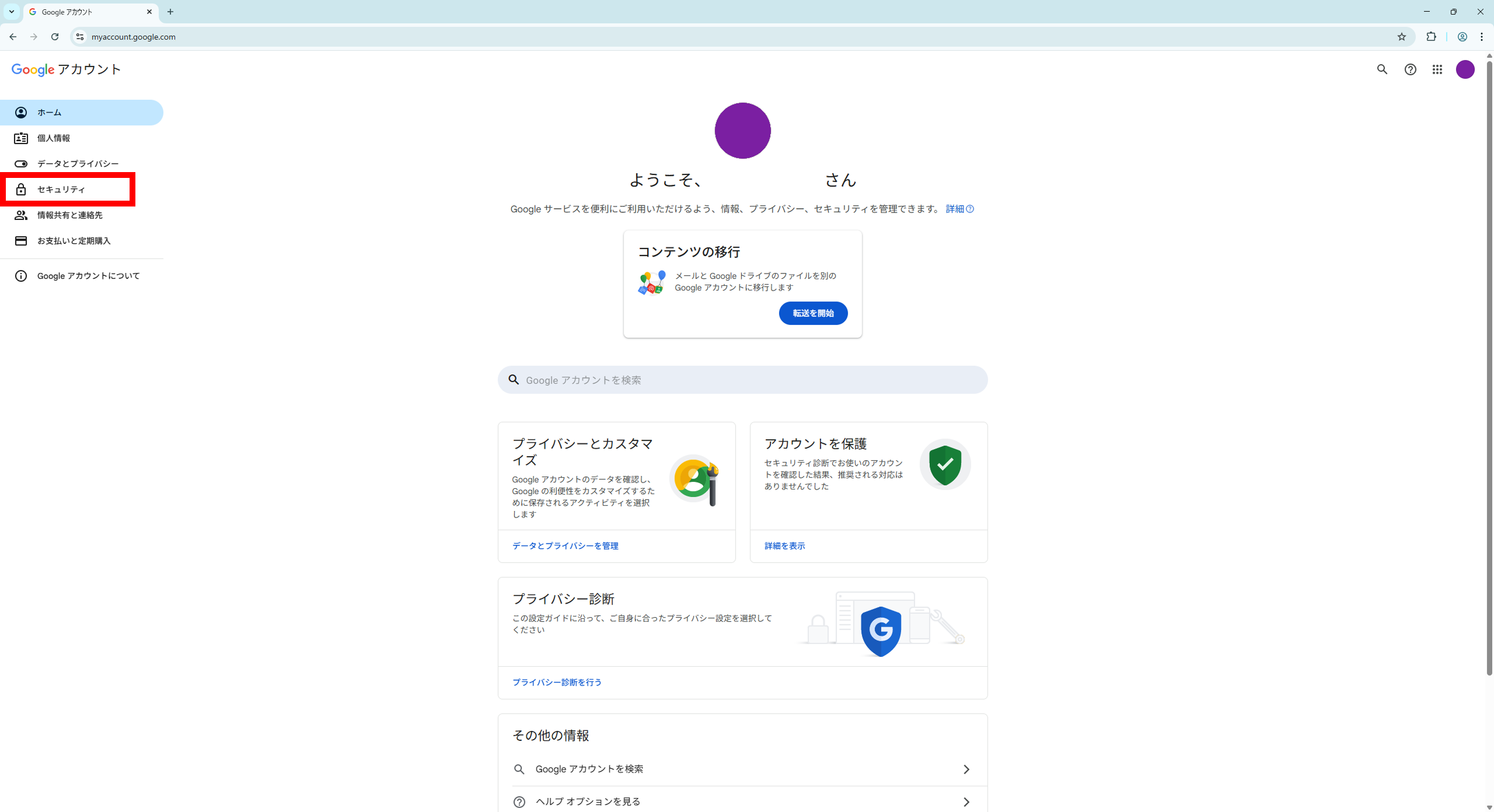Viewport: 1494px width, 812px height.
Task: Click the myaccount.google.com address bar
Action: (x=741, y=37)
